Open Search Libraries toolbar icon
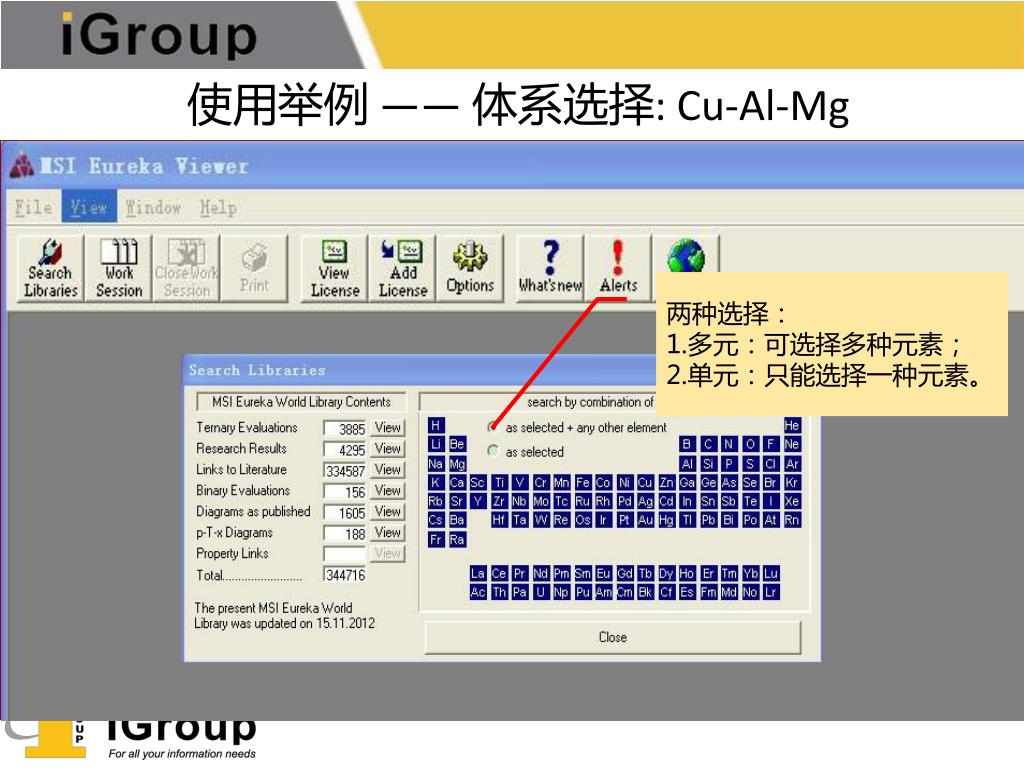Screen dimensions: 1024x768 pyautogui.click(x=50, y=268)
